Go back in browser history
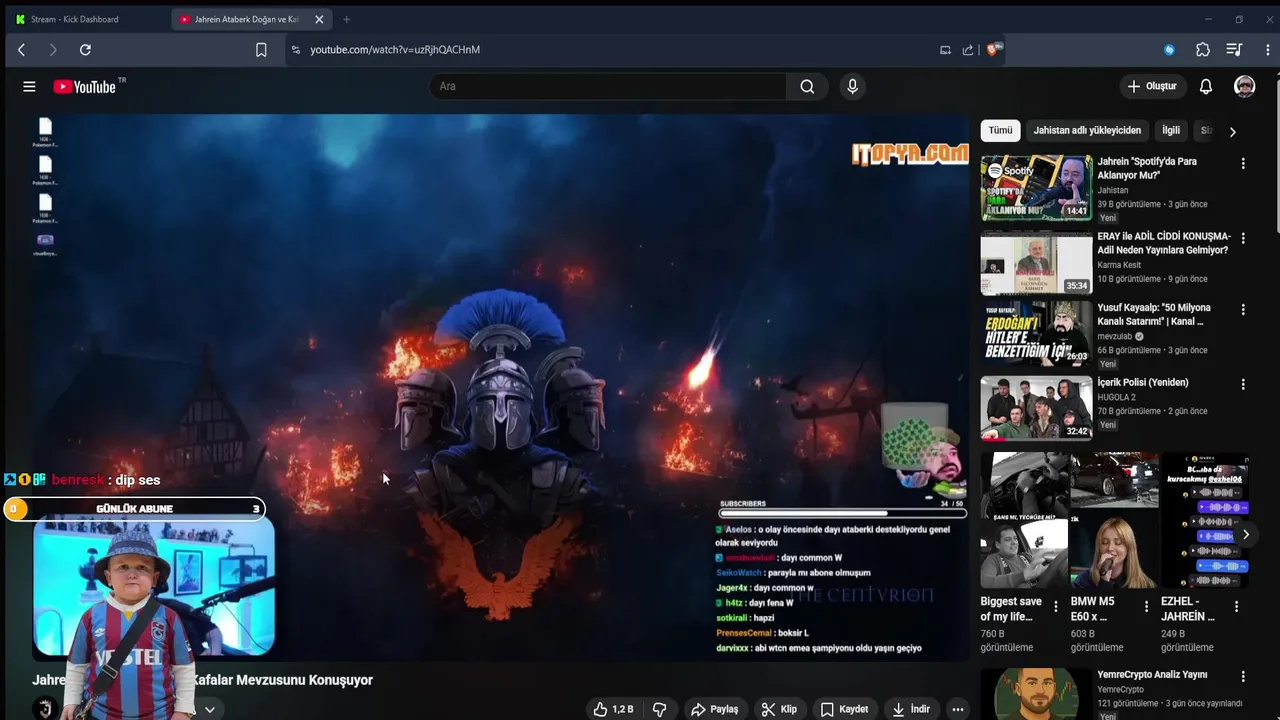Image resolution: width=1280 pixels, height=720 pixels. [21, 49]
